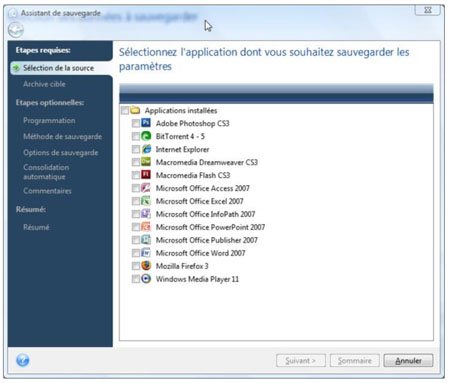Click the Macromedia Dreamweaver CS3 icon
Screen dimensions: 450x383
(x=146, y=162)
